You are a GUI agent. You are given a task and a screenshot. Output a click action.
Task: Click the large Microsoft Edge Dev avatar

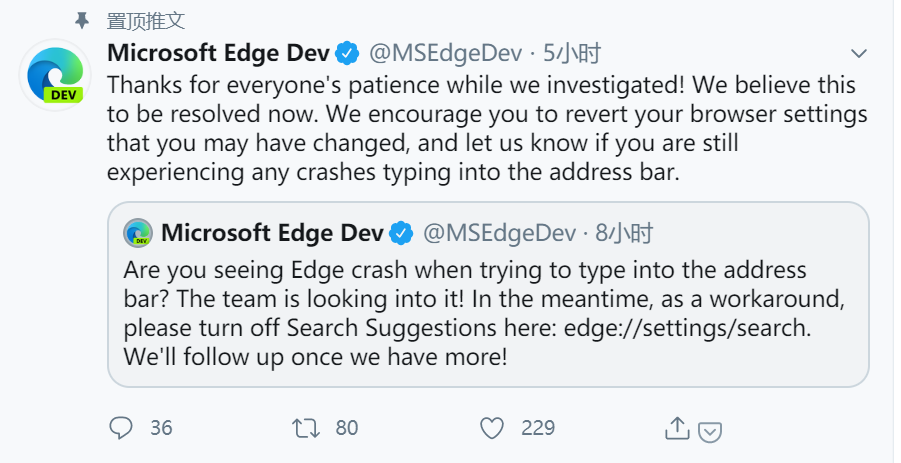pos(55,75)
